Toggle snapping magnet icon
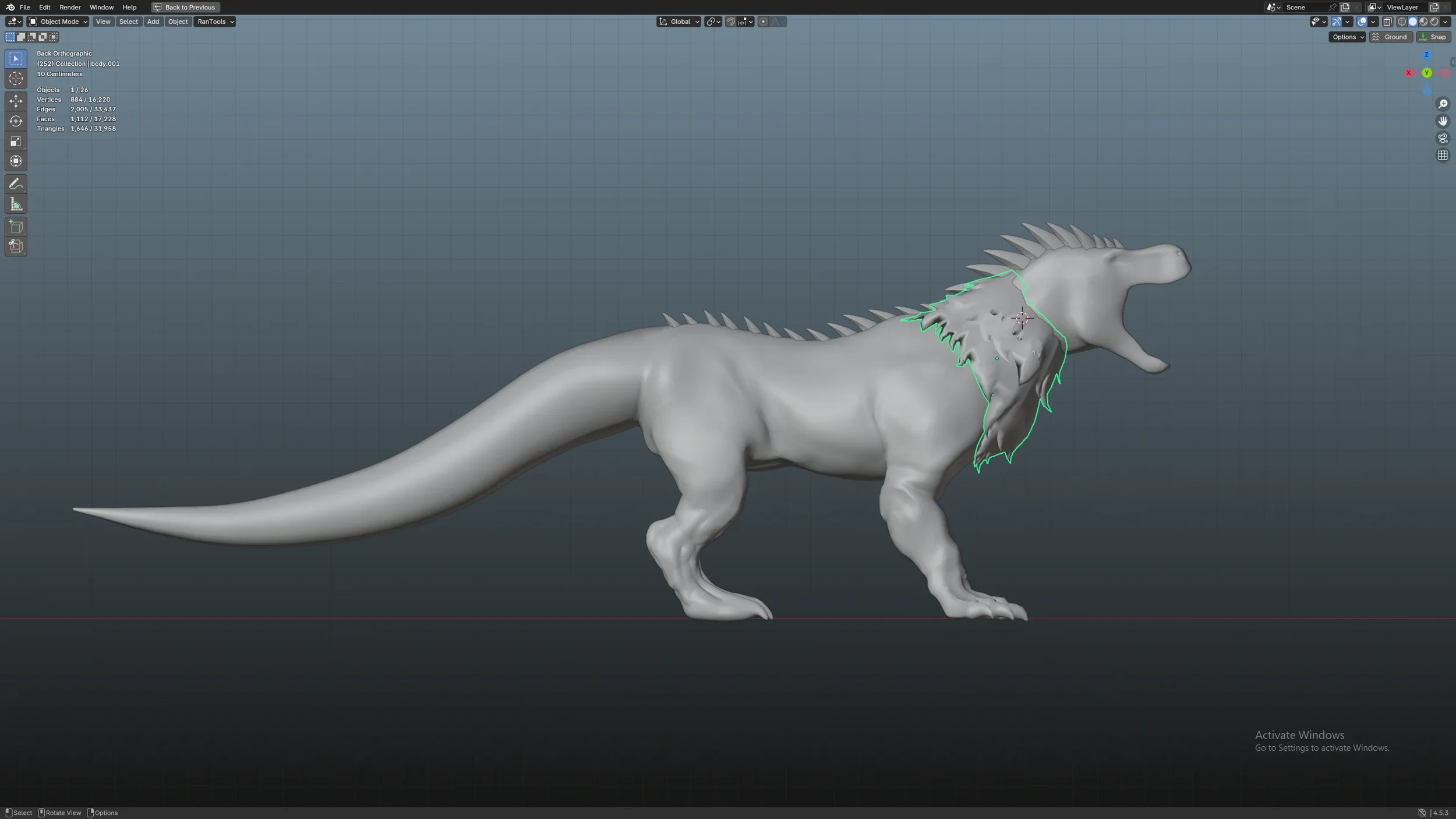Screen dimensions: 1456x819 [x=731, y=22]
